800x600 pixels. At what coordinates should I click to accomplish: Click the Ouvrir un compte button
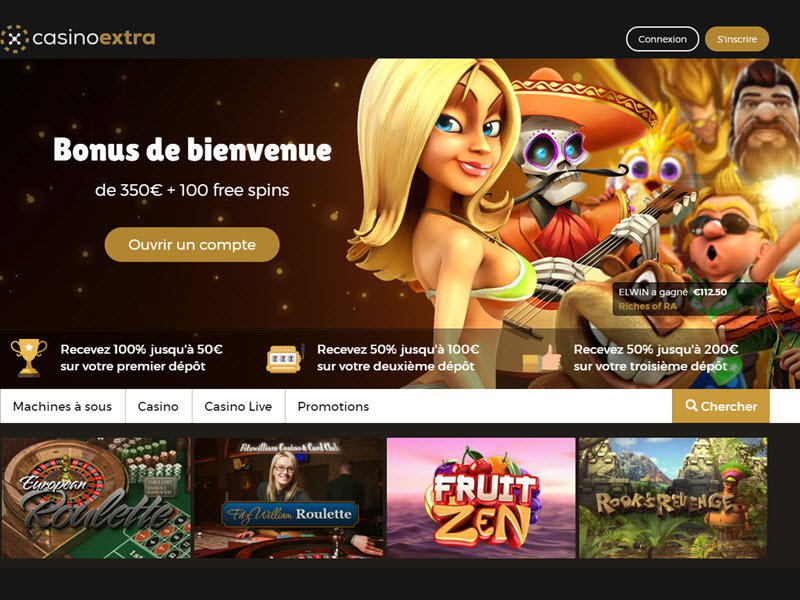[192, 244]
